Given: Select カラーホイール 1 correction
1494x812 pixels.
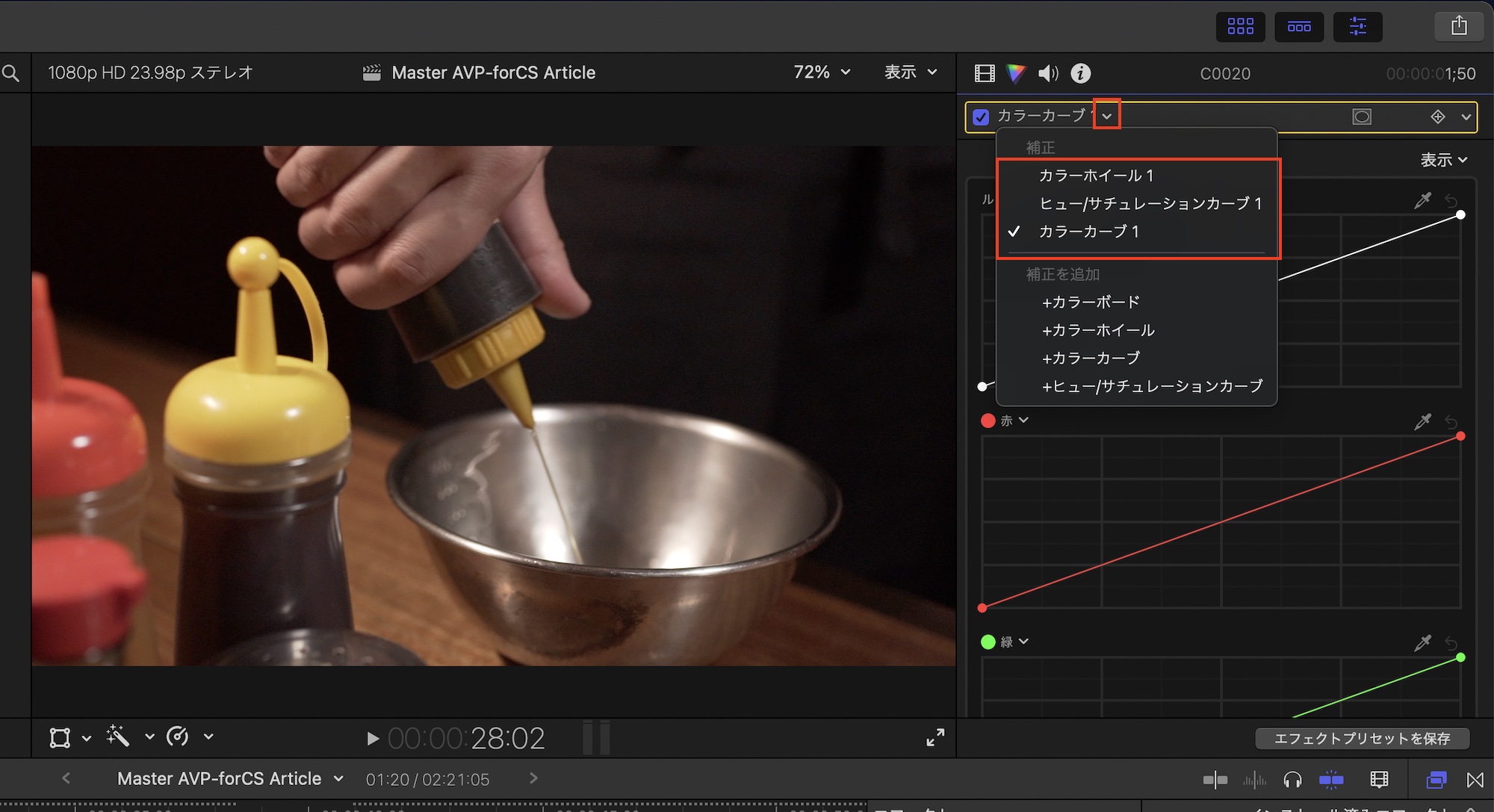Looking at the screenshot, I should 1096,176.
